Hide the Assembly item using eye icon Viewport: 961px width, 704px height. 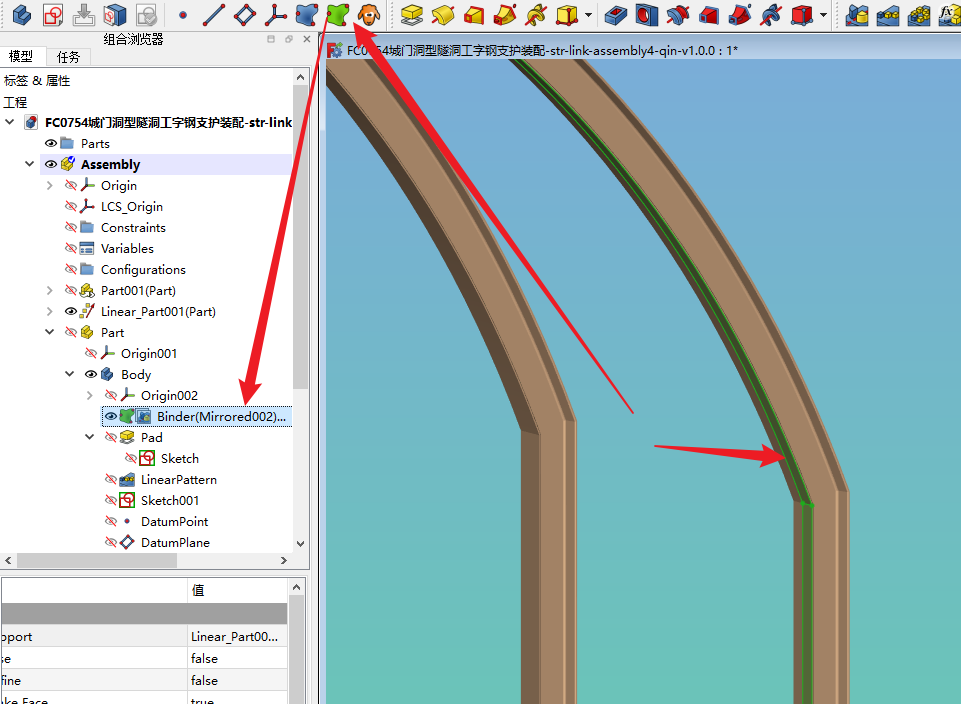click(51, 165)
